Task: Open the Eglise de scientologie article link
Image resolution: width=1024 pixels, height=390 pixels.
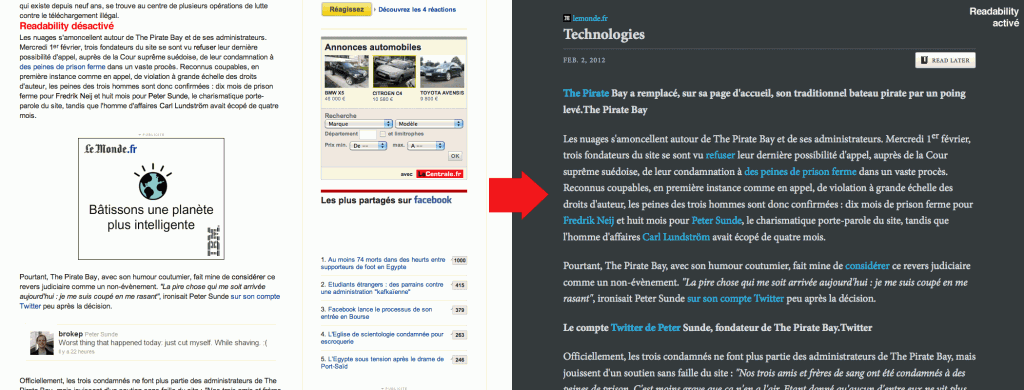Action: [x=382, y=338]
